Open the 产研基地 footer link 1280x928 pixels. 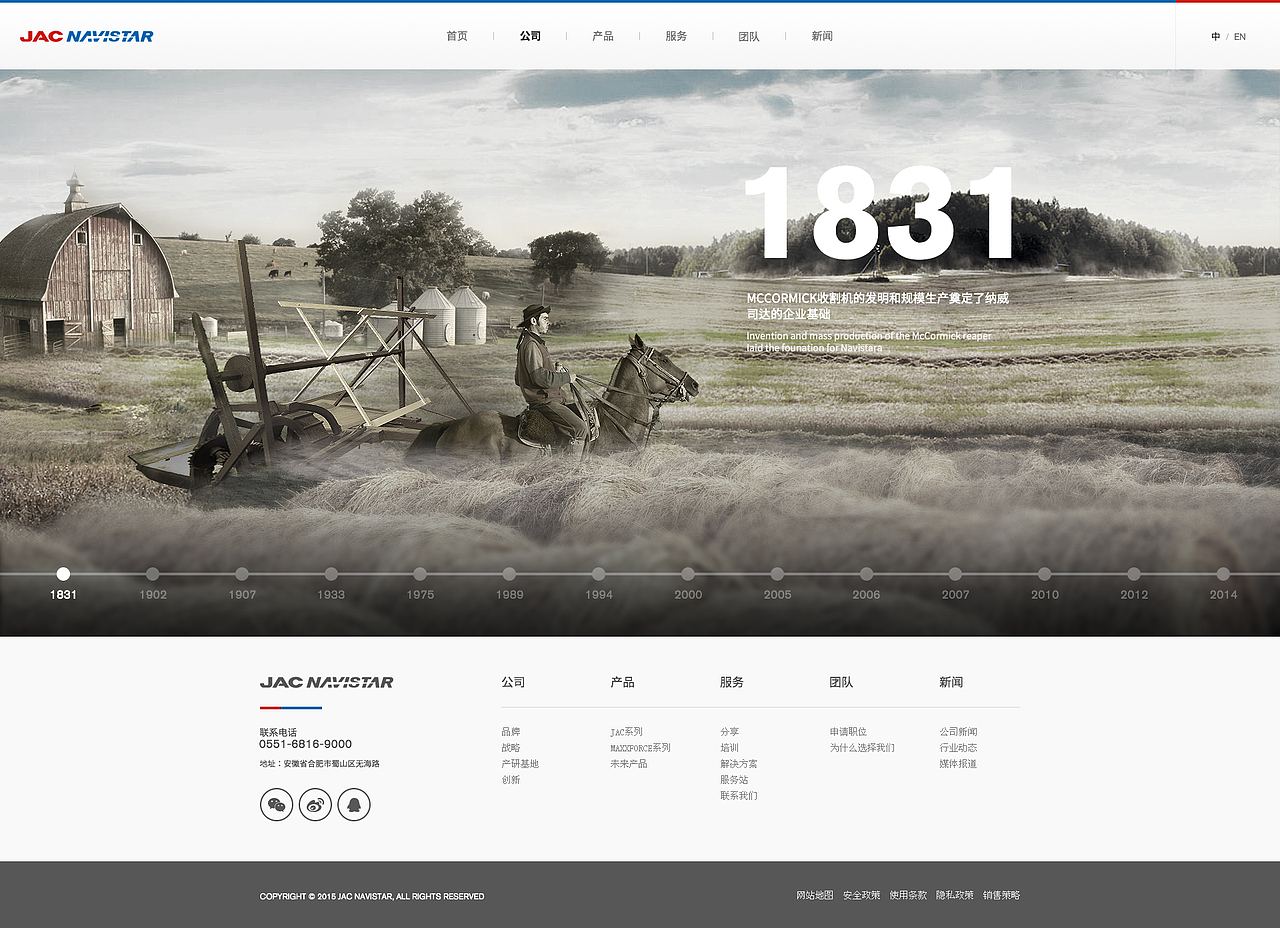(520, 764)
